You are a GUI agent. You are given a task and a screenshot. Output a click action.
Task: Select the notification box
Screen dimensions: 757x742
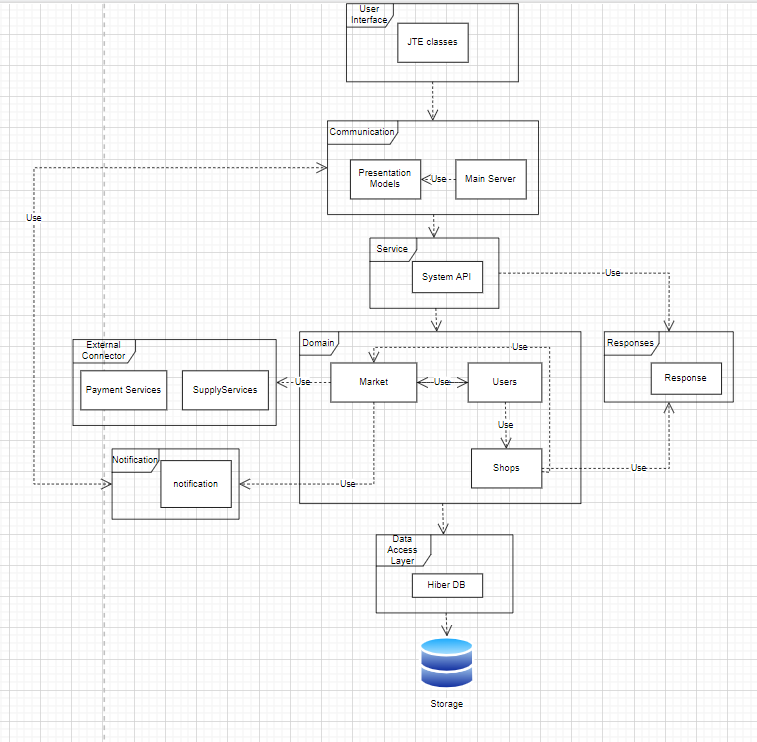196,484
